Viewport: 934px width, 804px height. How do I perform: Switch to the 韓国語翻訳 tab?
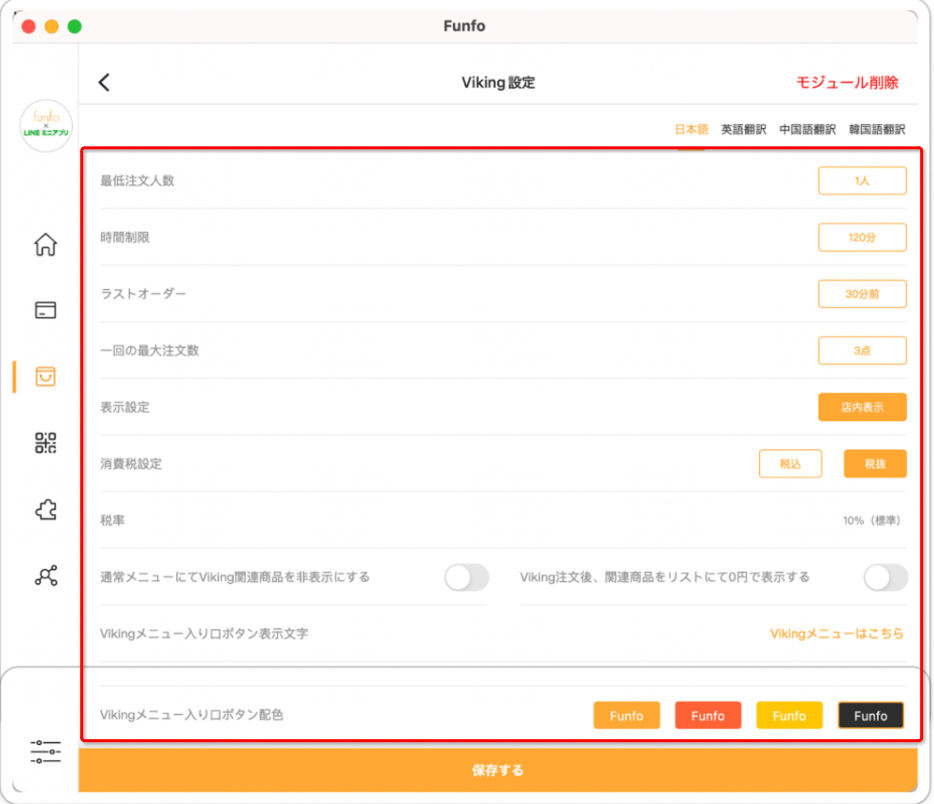pos(877,129)
